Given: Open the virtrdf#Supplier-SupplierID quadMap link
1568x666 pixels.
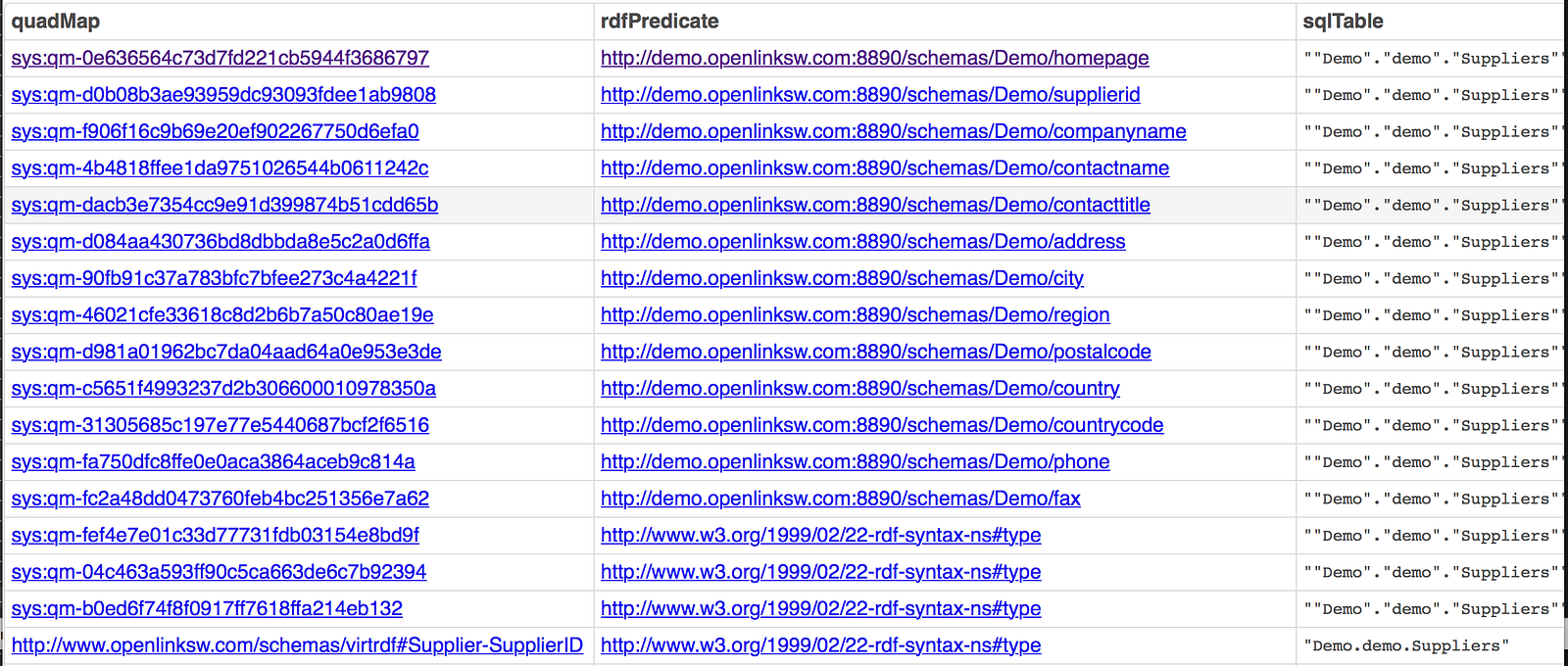Looking at the screenshot, I should (297, 645).
